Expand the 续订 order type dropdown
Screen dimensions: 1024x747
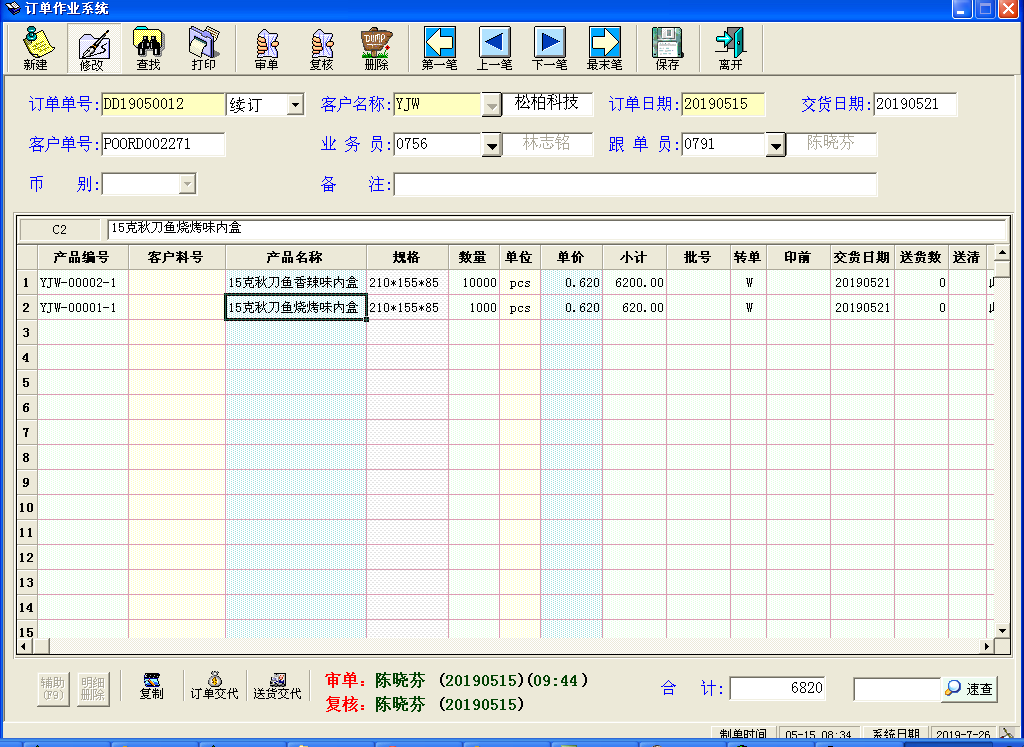click(x=295, y=104)
